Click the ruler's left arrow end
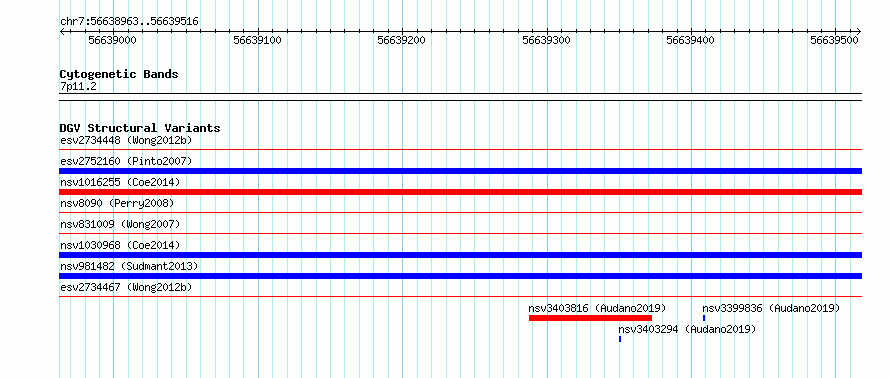Viewport: 890px width, 378px height. (62, 31)
